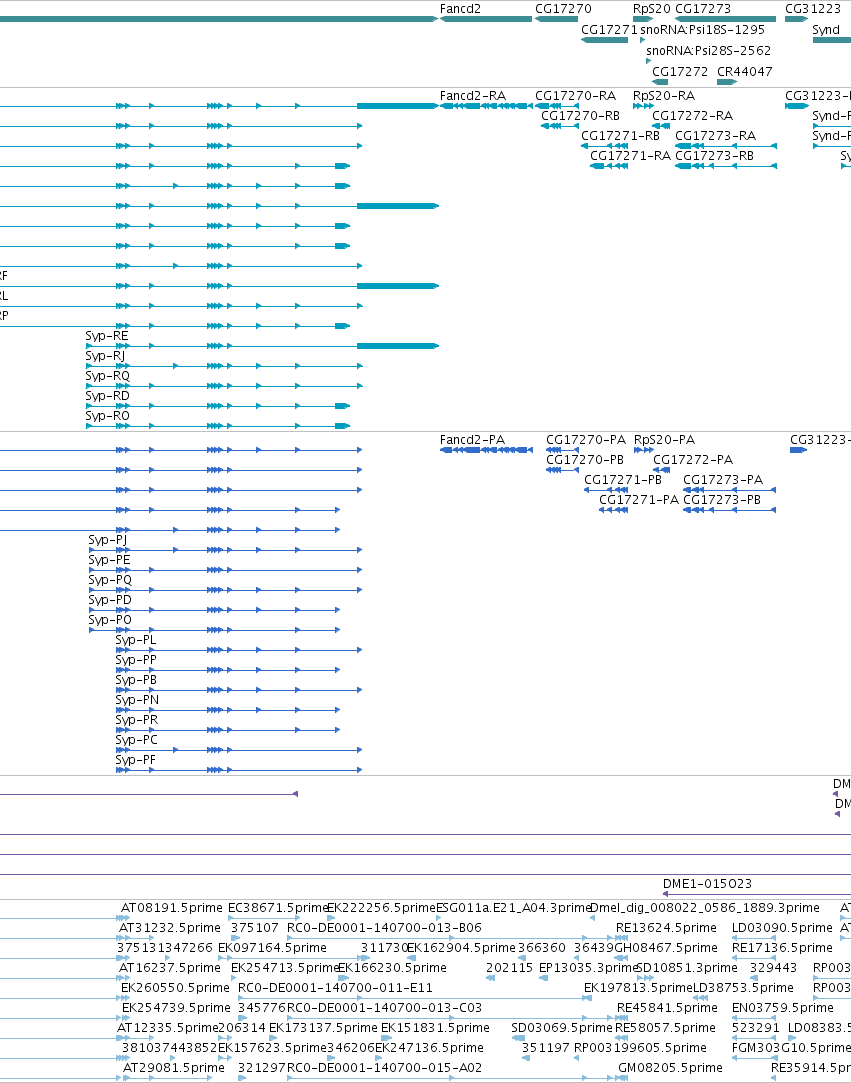
Task: Select the Syp-RO transcript label
Action: coord(107,417)
